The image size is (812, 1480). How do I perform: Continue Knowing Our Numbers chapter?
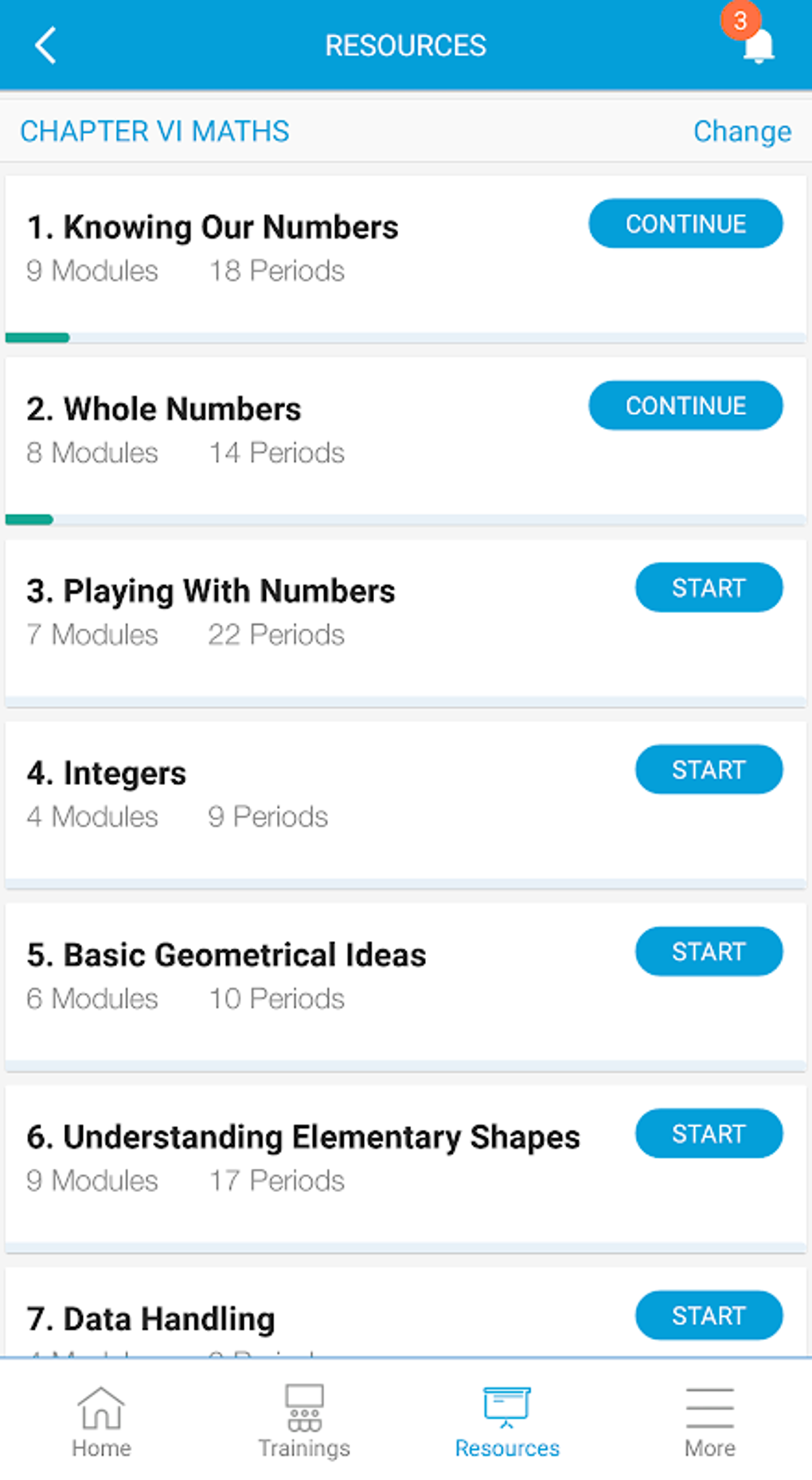point(685,224)
